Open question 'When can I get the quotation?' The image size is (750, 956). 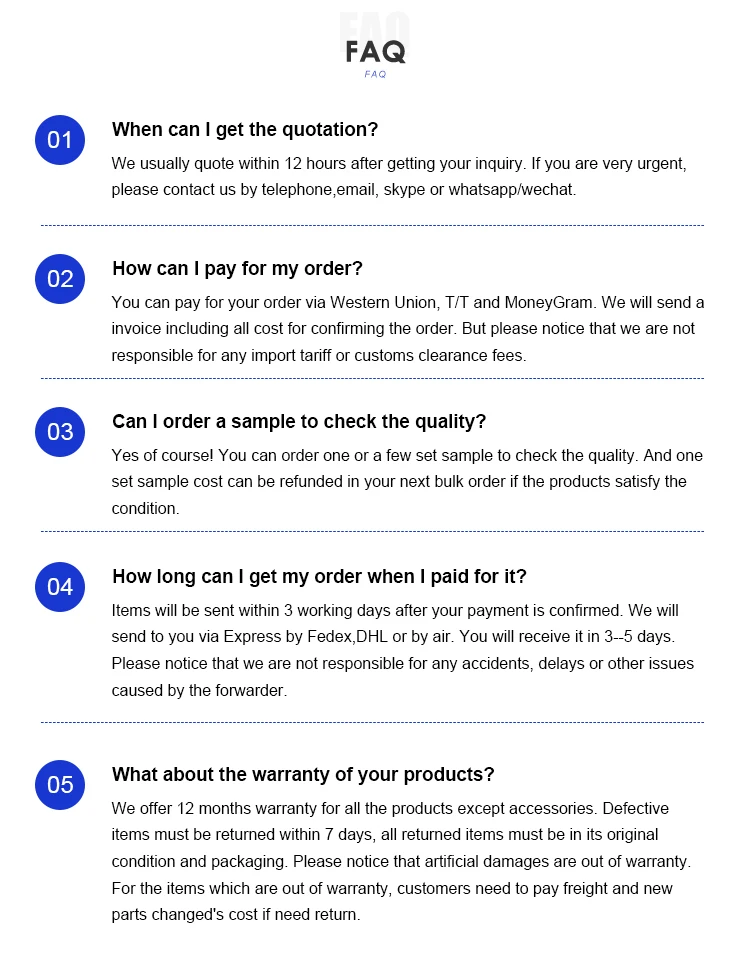coord(245,130)
